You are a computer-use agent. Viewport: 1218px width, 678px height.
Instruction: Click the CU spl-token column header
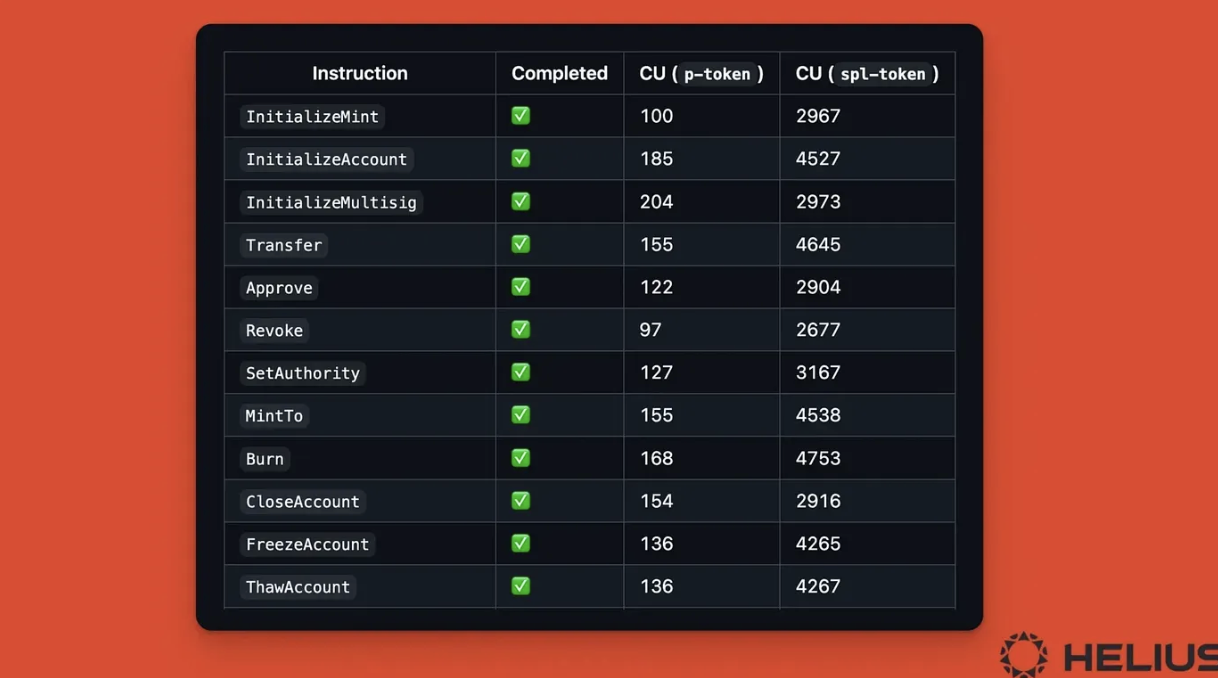(867, 74)
